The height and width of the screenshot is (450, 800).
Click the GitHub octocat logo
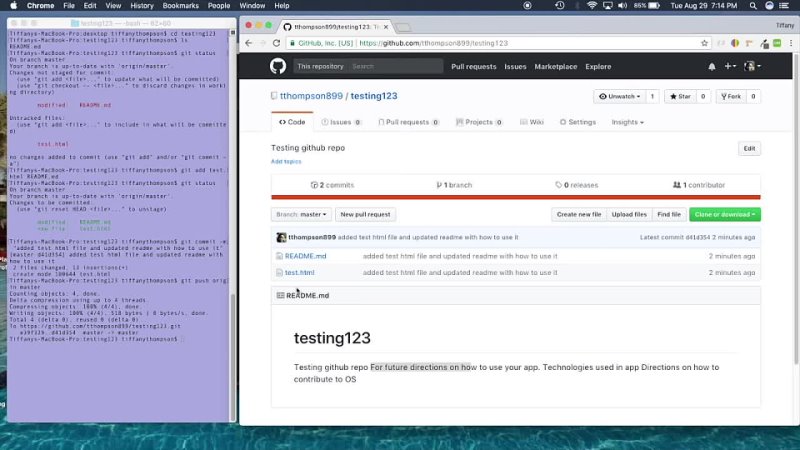click(278, 66)
